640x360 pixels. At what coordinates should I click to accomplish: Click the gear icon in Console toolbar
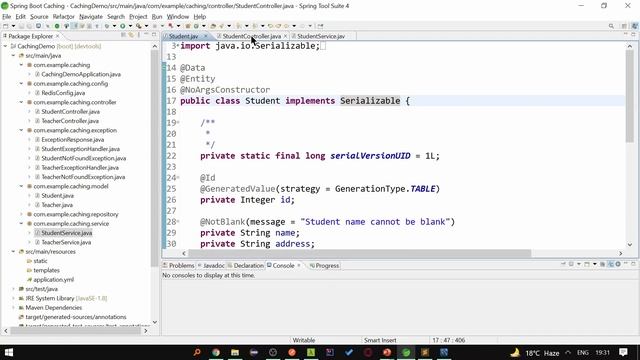pos(618,264)
